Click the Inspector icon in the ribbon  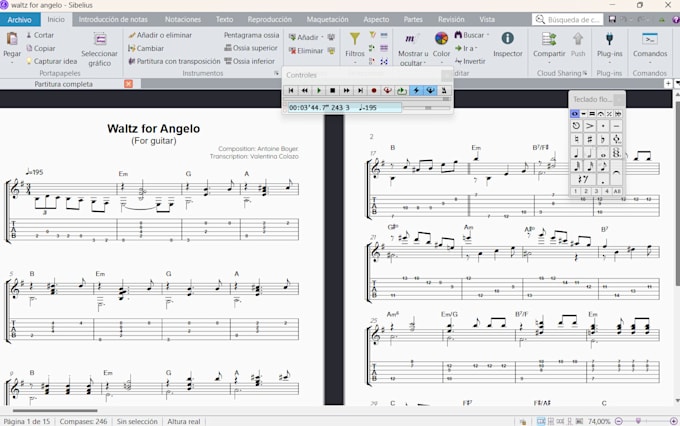point(507,39)
